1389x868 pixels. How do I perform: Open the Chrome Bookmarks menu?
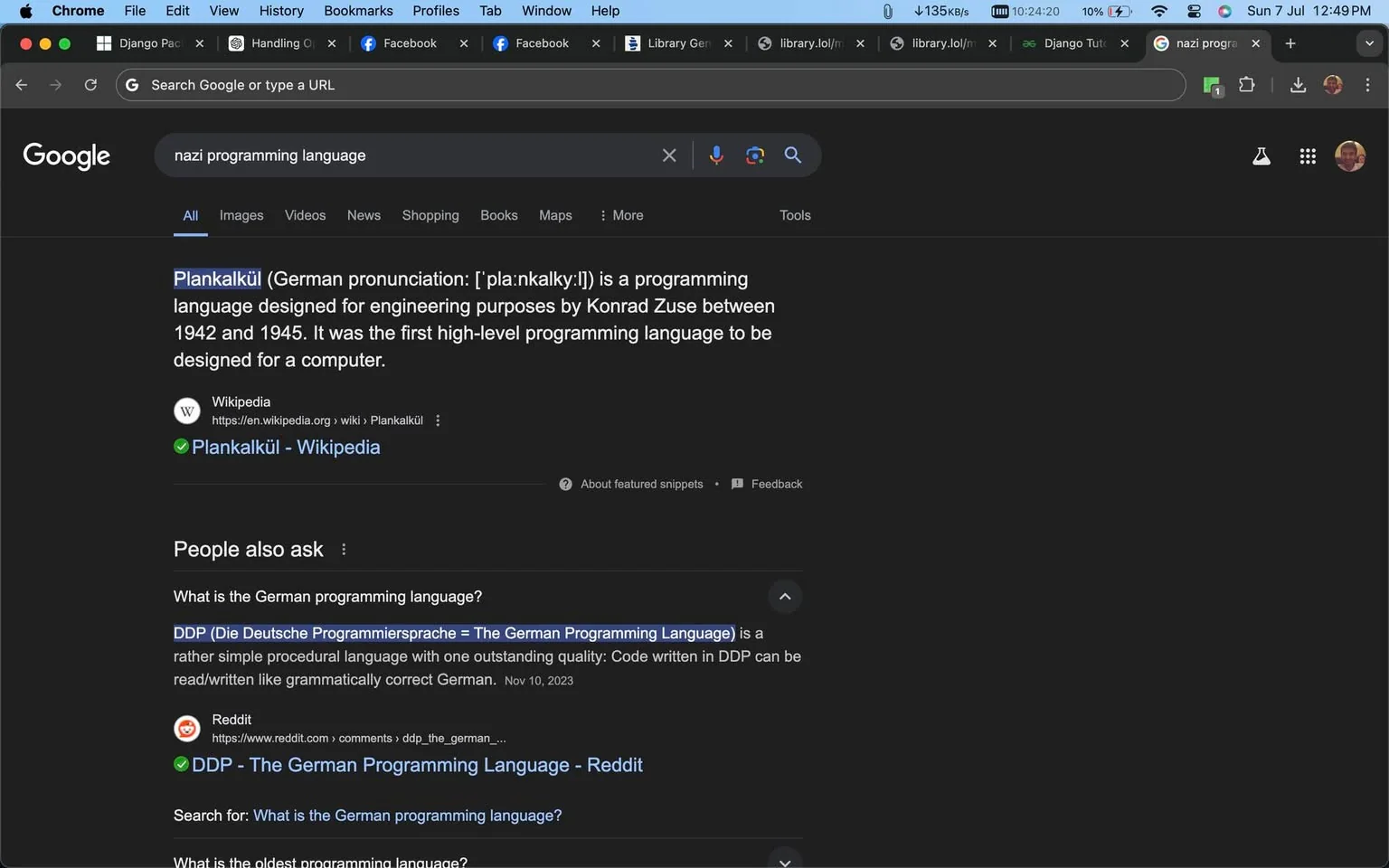tap(358, 11)
